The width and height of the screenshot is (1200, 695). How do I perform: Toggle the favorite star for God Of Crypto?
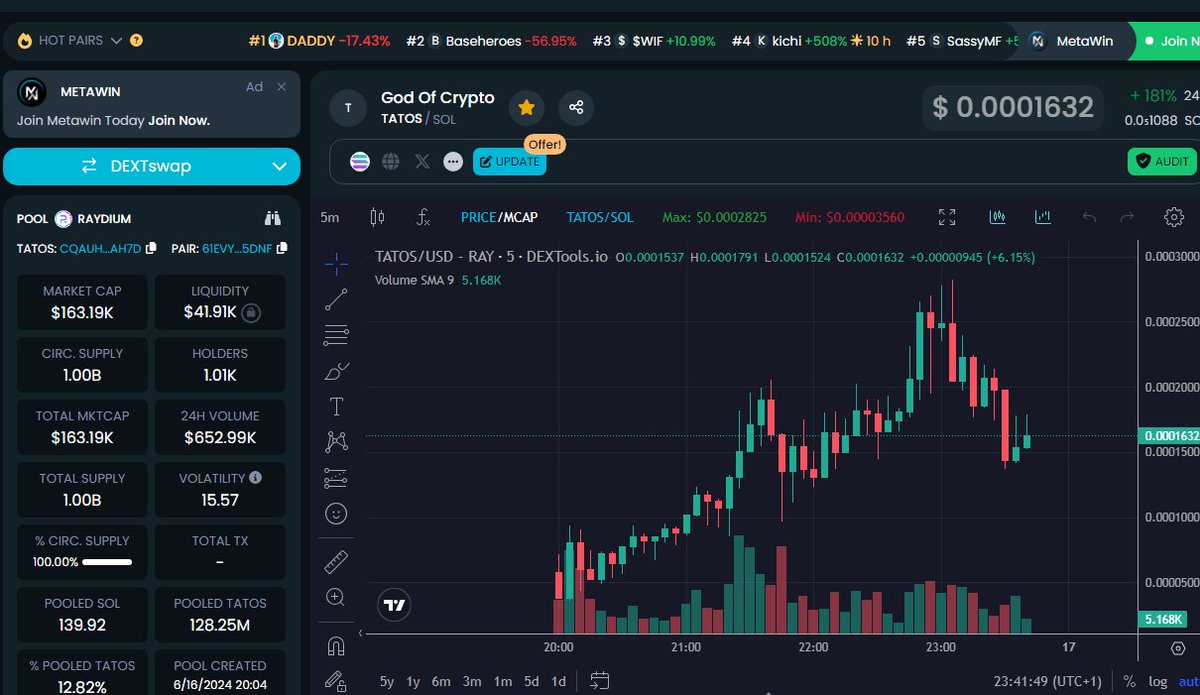(526, 107)
